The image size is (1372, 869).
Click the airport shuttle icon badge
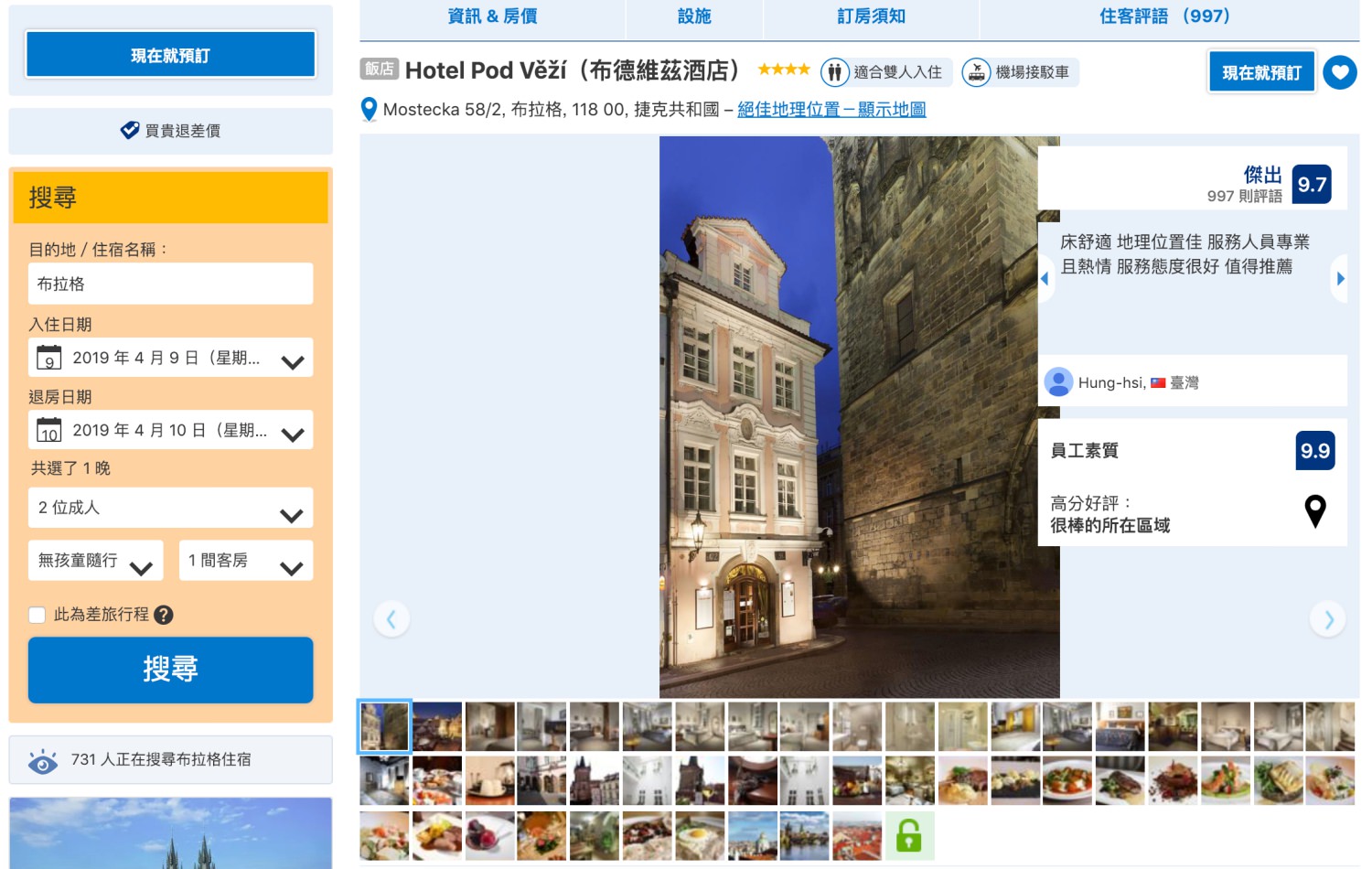[976, 72]
